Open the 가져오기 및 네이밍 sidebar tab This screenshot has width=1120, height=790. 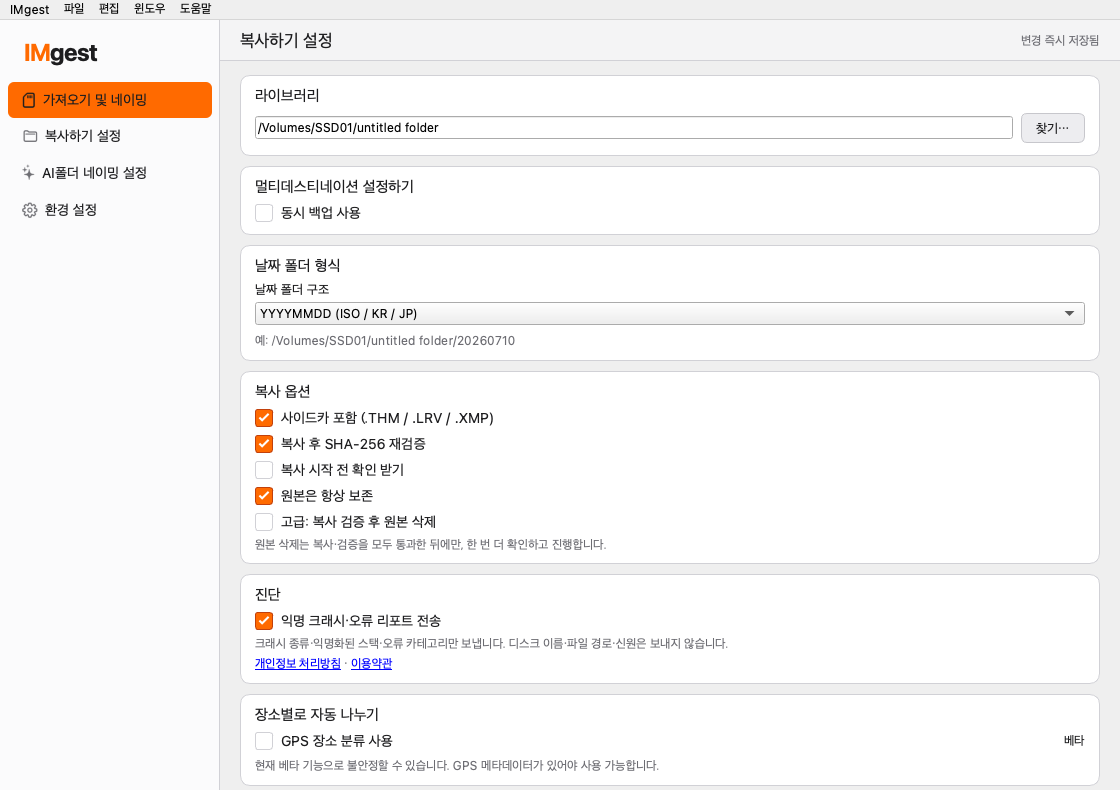coord(110,100)
